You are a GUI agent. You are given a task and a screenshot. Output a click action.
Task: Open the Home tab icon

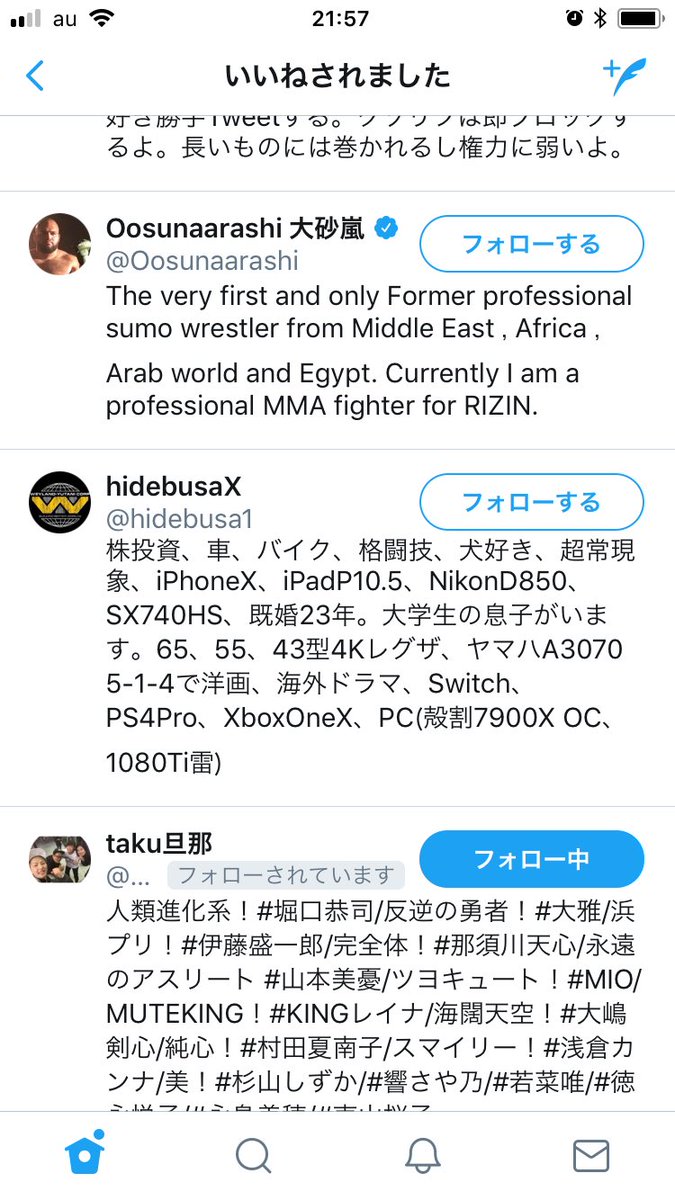[85, 1155]
